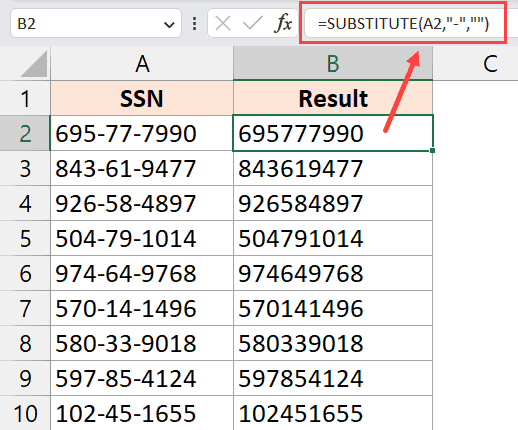Select cell with 580339018

(x=333, y=343)
